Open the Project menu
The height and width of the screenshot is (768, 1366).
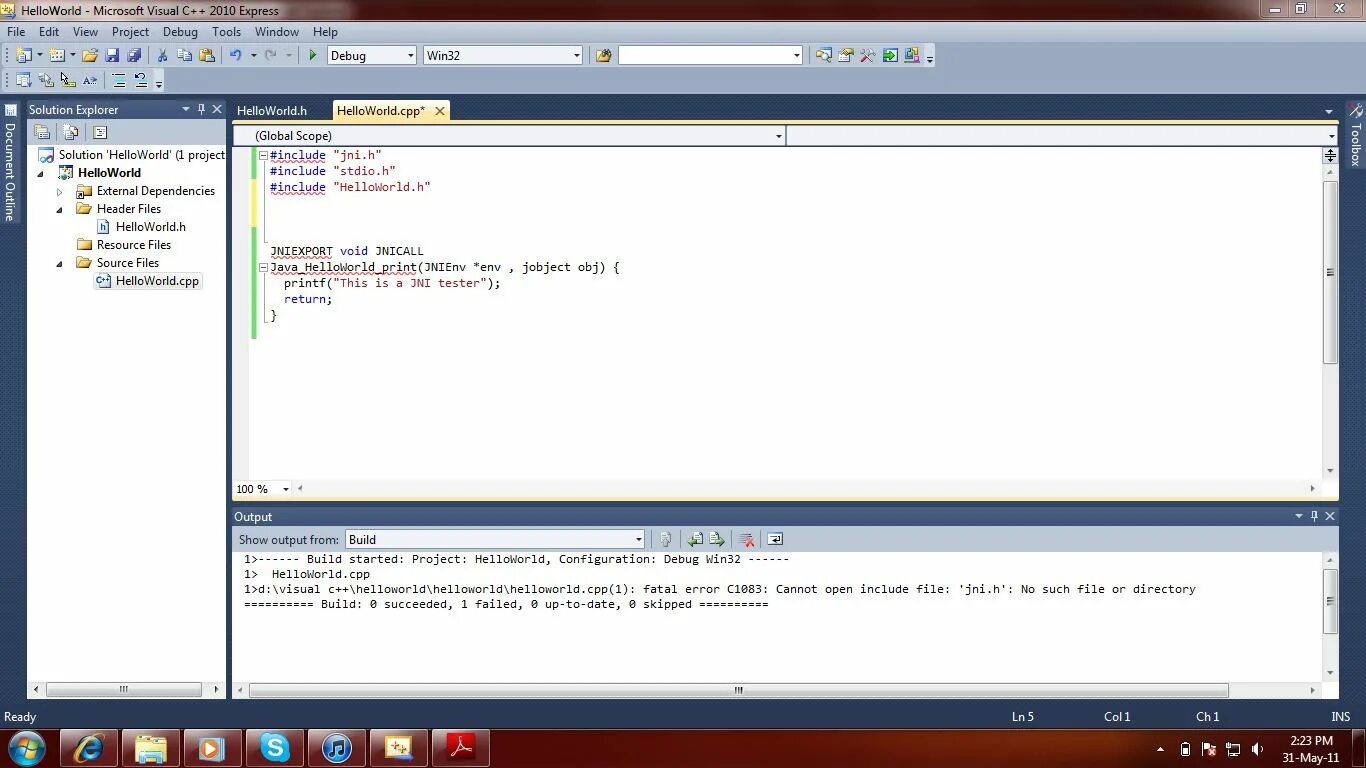tap(130, 32)
